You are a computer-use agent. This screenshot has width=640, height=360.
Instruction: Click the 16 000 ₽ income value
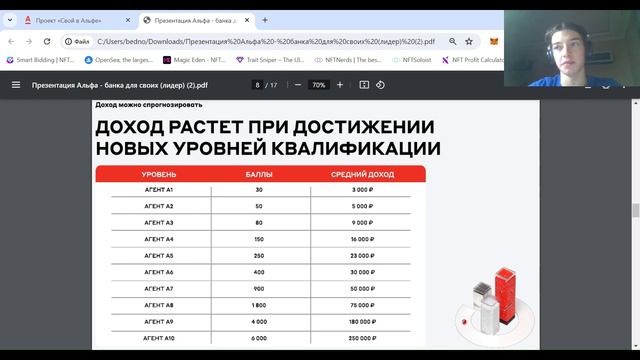point(362,239)
